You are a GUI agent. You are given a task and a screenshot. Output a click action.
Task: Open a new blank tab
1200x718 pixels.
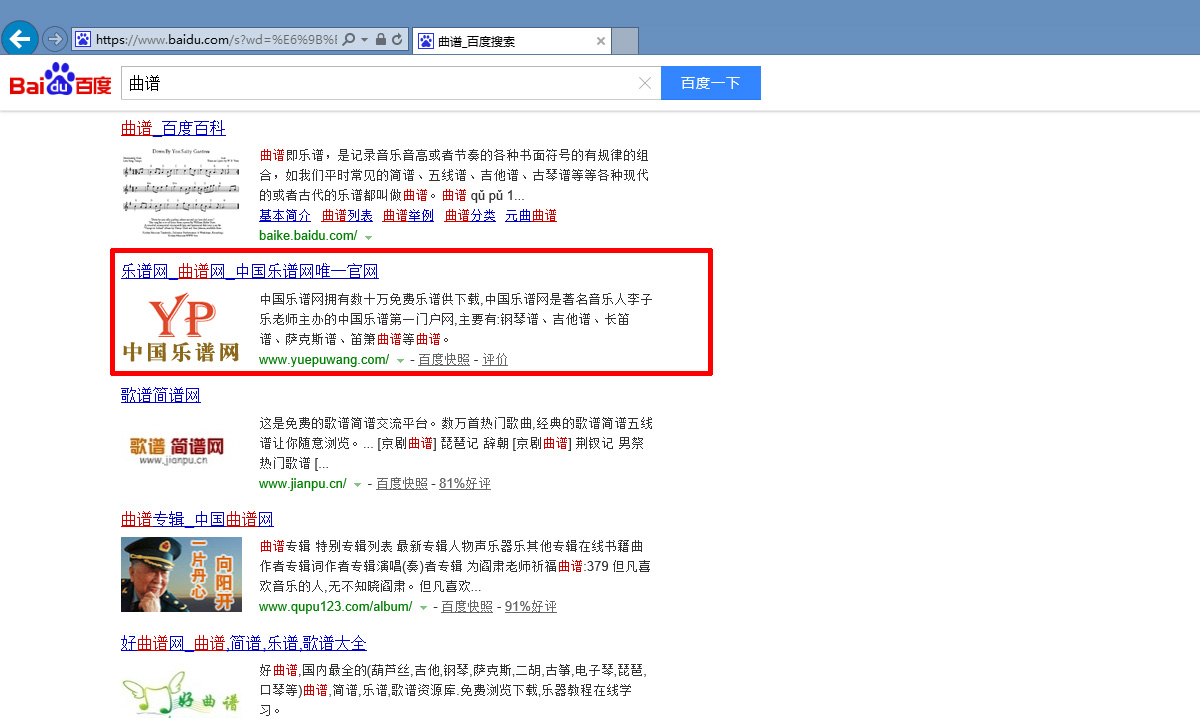click(625, 41)
